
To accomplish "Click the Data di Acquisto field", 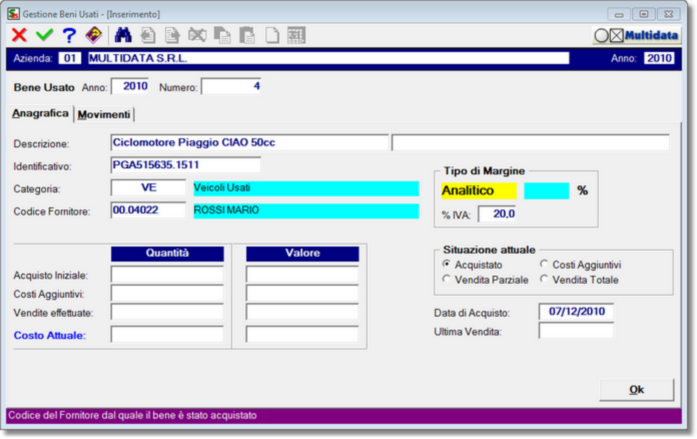I will click(576, 311).
